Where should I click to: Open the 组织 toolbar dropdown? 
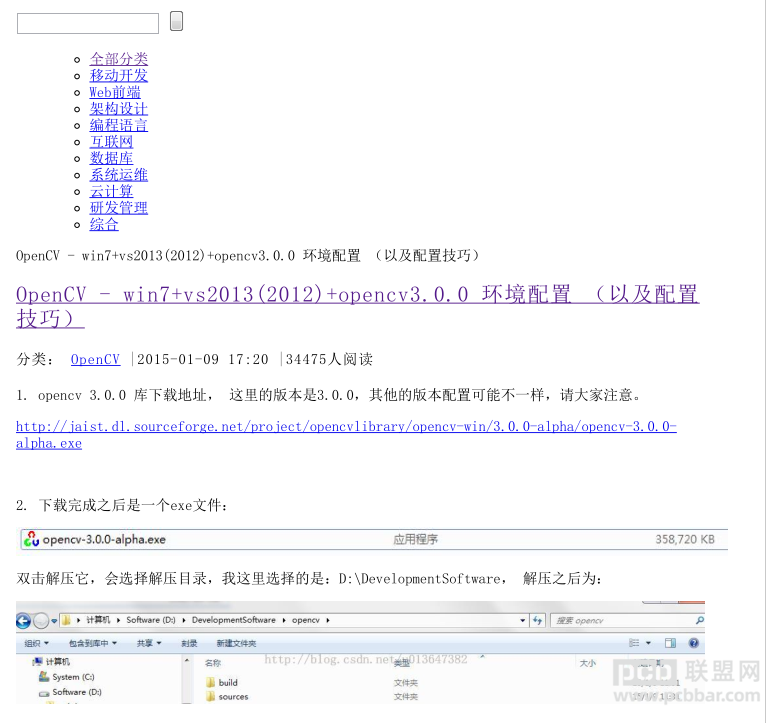coord(37,643)
